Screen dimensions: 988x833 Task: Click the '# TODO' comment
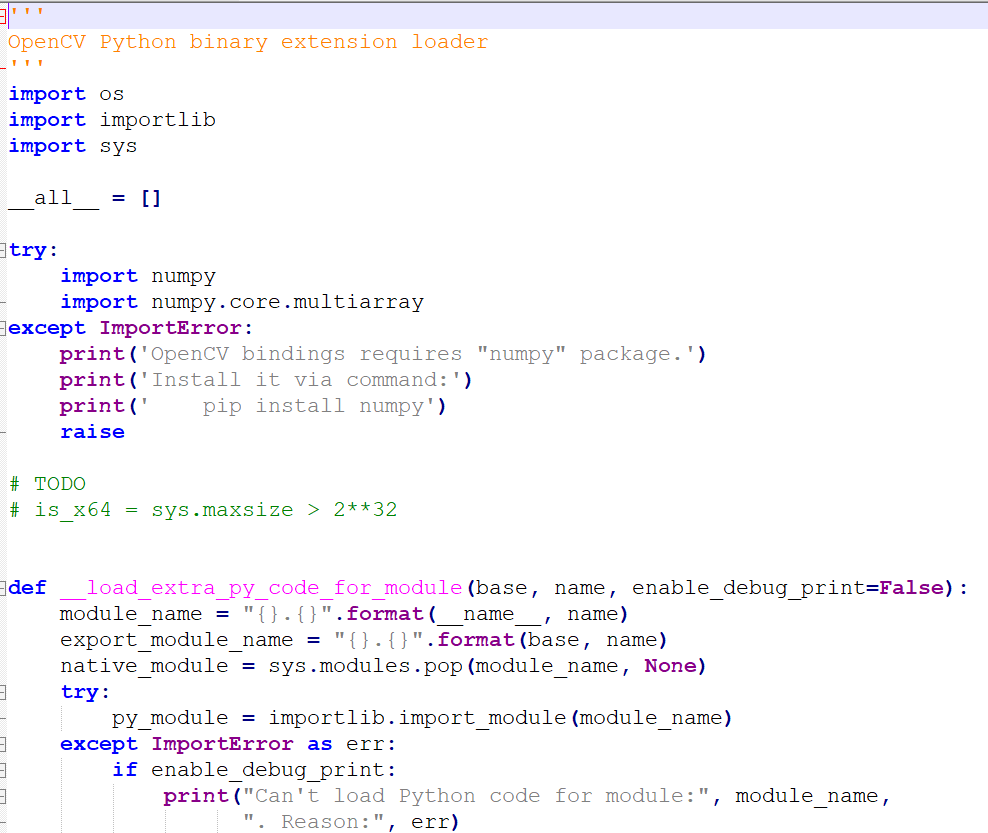(47, 484)
